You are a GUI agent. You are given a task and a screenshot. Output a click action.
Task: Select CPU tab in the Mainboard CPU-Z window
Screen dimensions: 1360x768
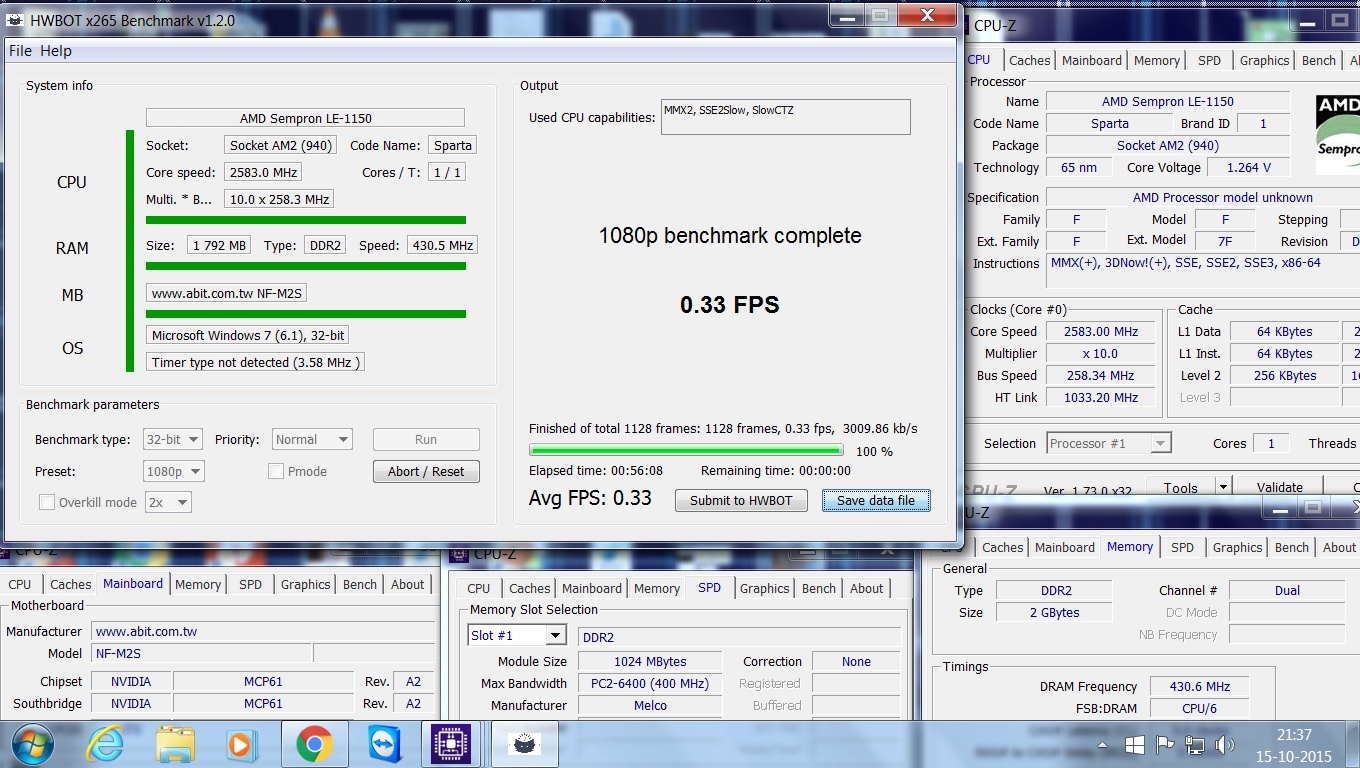20,584
